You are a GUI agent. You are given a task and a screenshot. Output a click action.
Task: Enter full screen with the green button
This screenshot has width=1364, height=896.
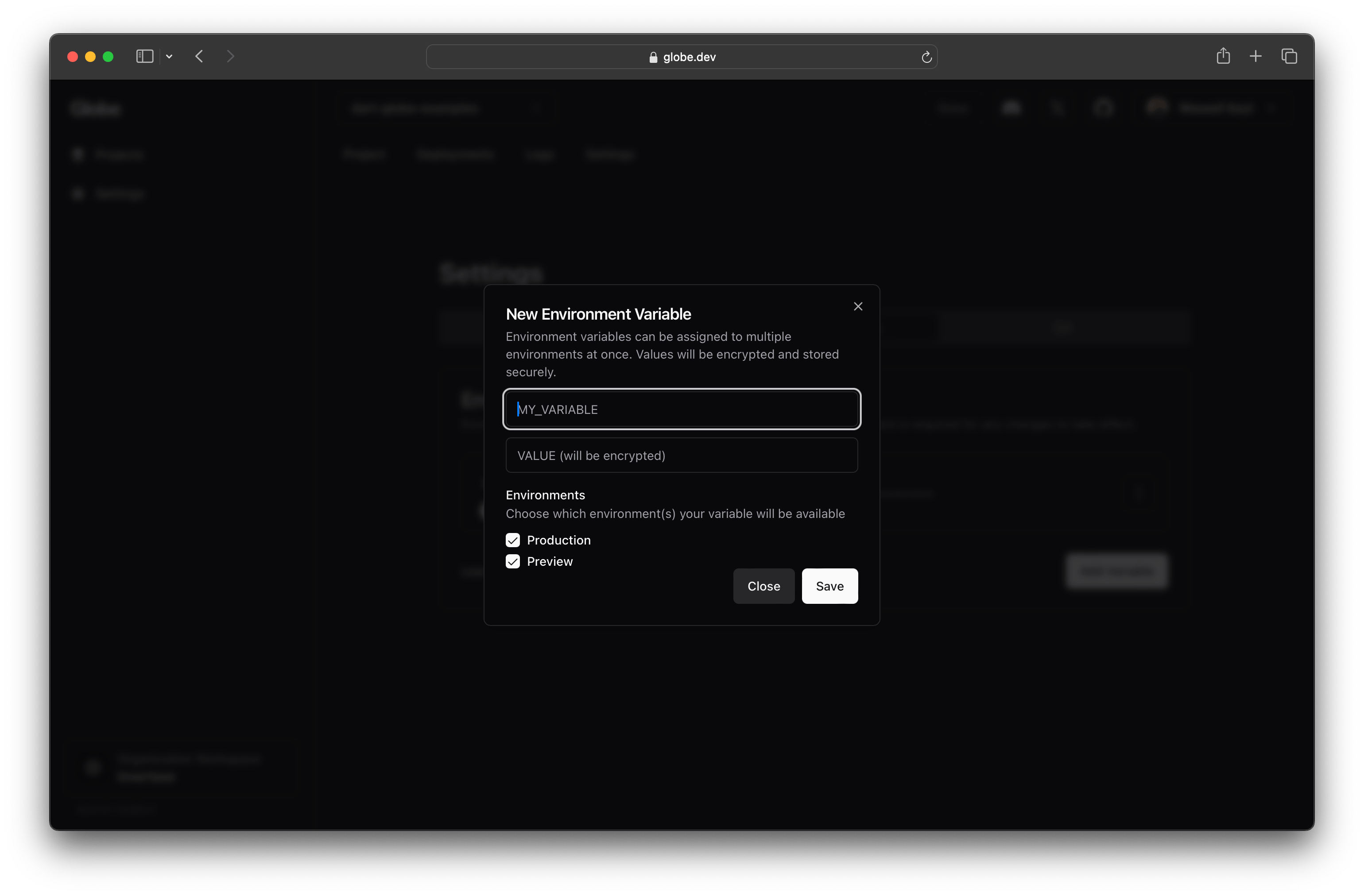[x=108, y=57]
